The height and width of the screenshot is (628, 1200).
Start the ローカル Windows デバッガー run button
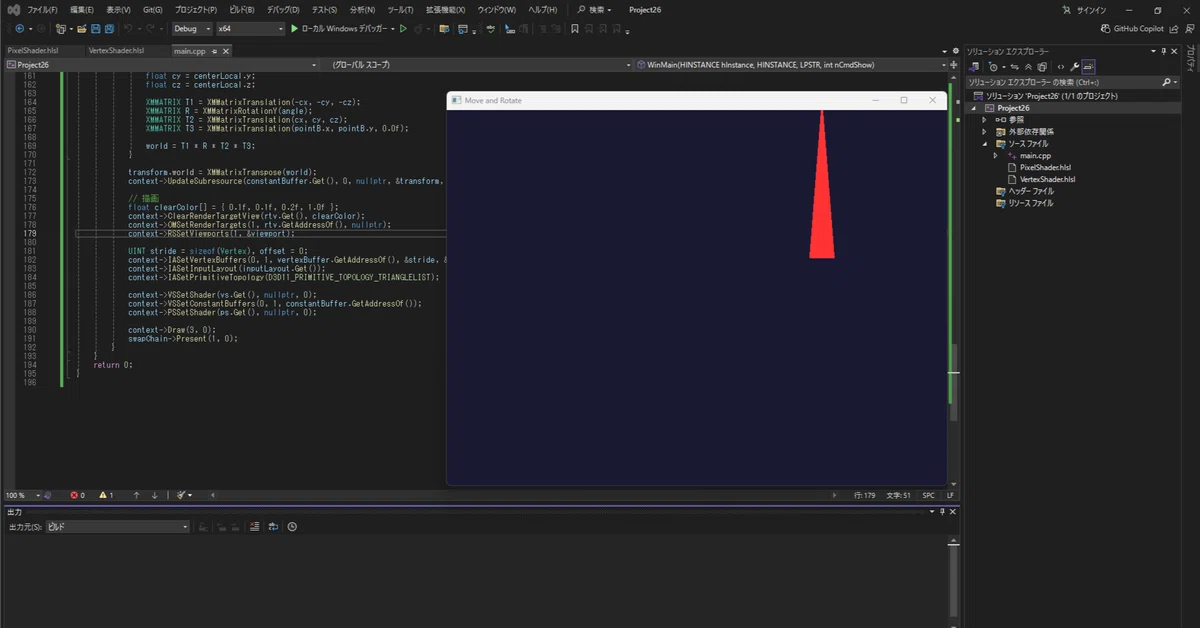(339, 29)
